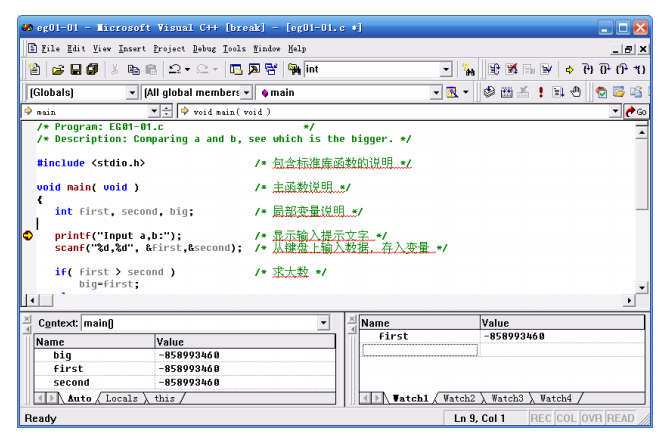Viewport: 662px width, 440px height.
Task: Switch to the Locals tab
Action: coord(121,398)
